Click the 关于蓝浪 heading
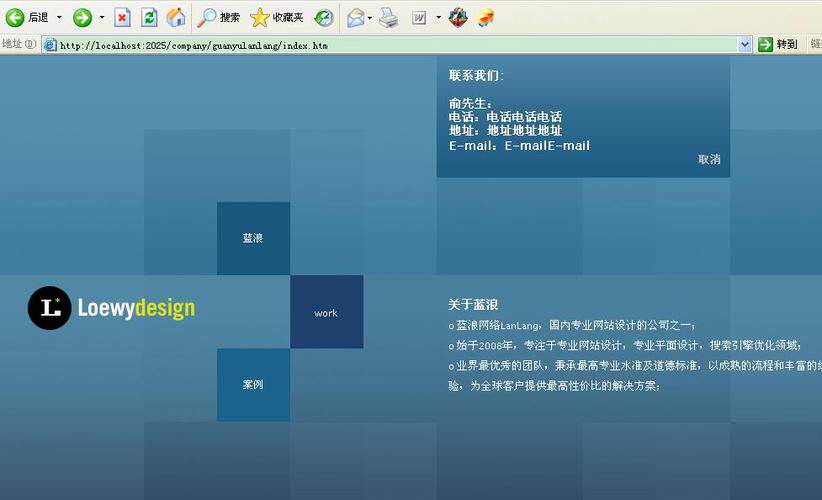The width and height of the screenshot is (822, 500). point(473,305)
